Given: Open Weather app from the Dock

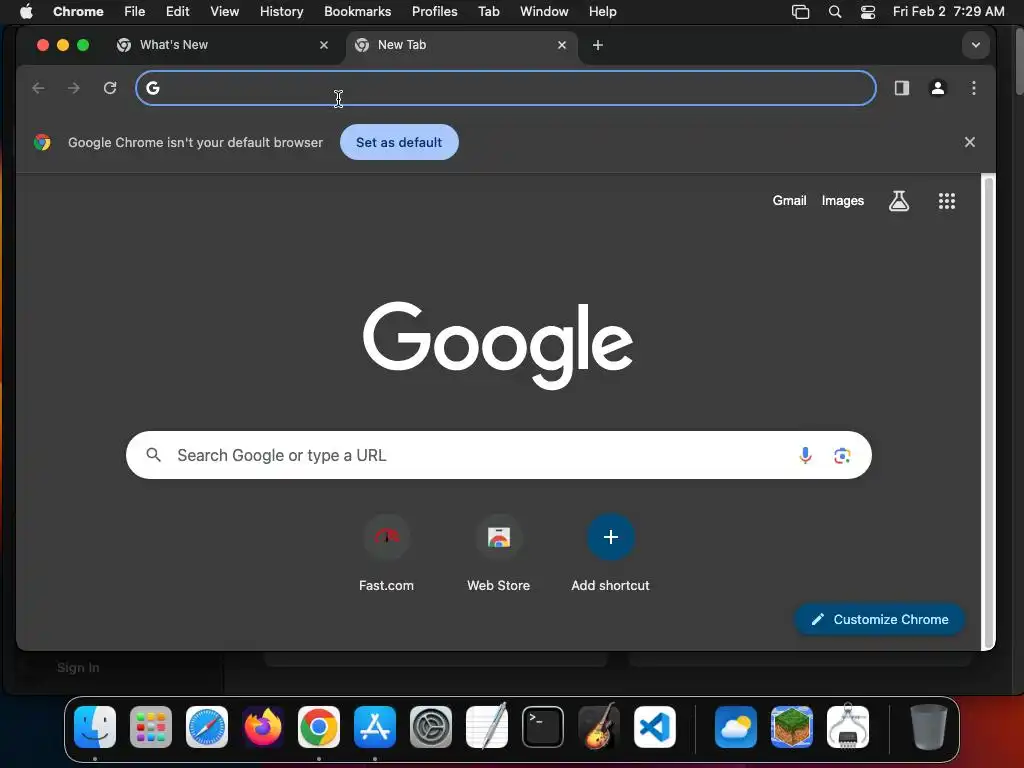Looking at the screenshot, I should coord(736,727).
